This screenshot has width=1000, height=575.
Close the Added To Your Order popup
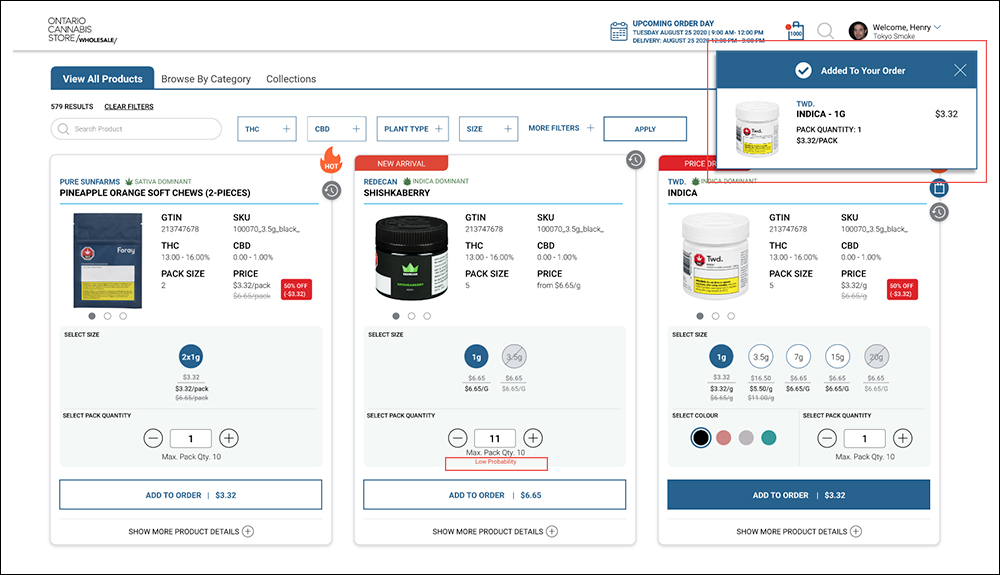[x=960, y=70]
